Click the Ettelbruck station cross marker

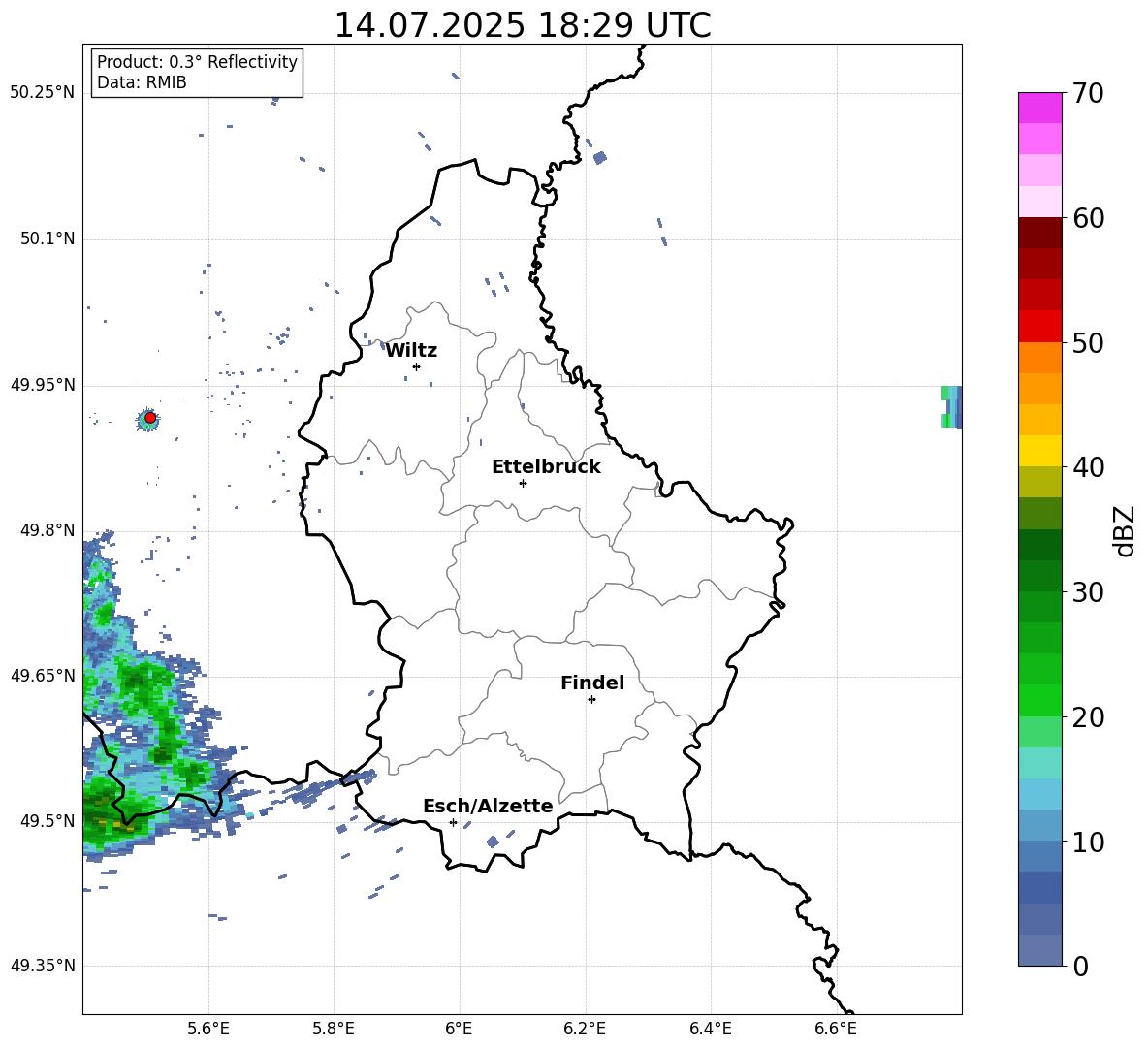(523, 483)
